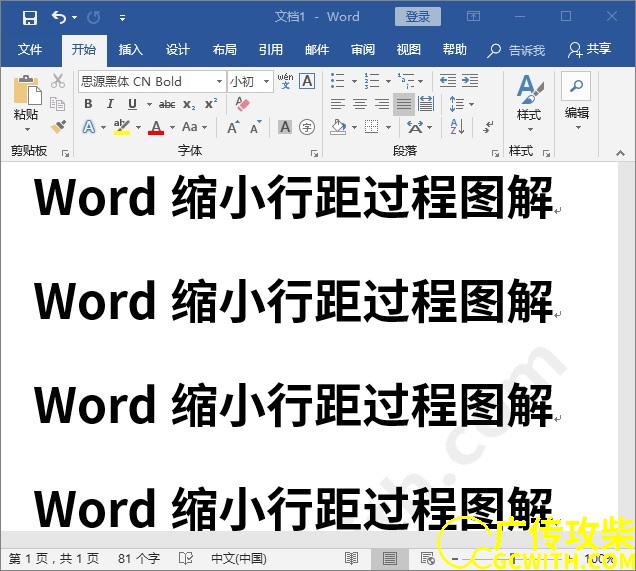Viewport: 636px width, 571px height.
Task: Apply yellow text highlight color
Action: click(x=122, y=127)
